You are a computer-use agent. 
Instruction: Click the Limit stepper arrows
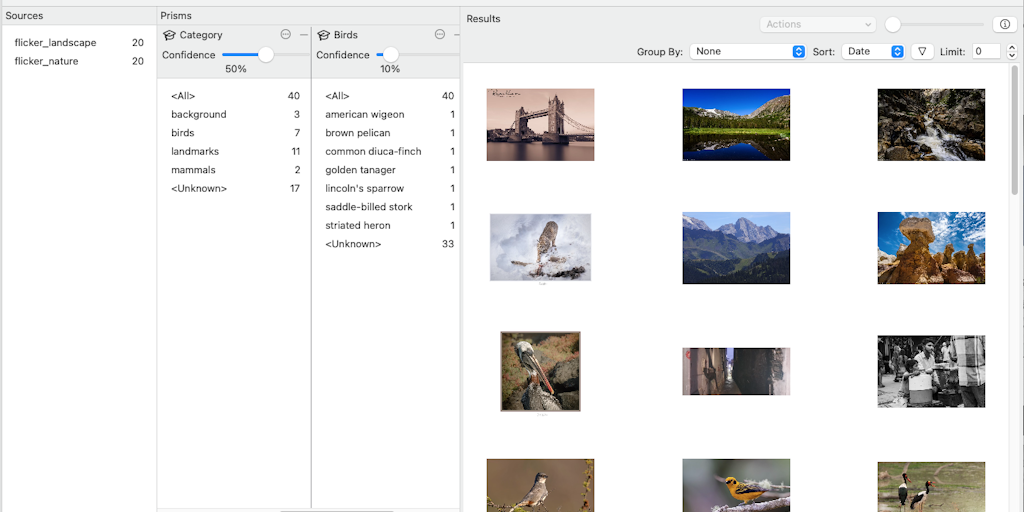click(x=1011, y=51)
